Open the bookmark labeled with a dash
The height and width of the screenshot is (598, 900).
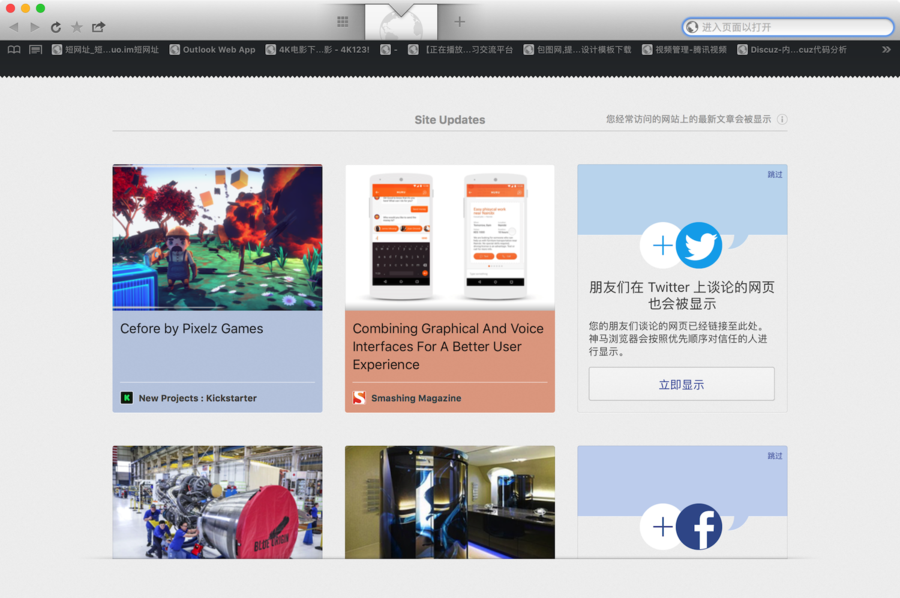[389, 50]
